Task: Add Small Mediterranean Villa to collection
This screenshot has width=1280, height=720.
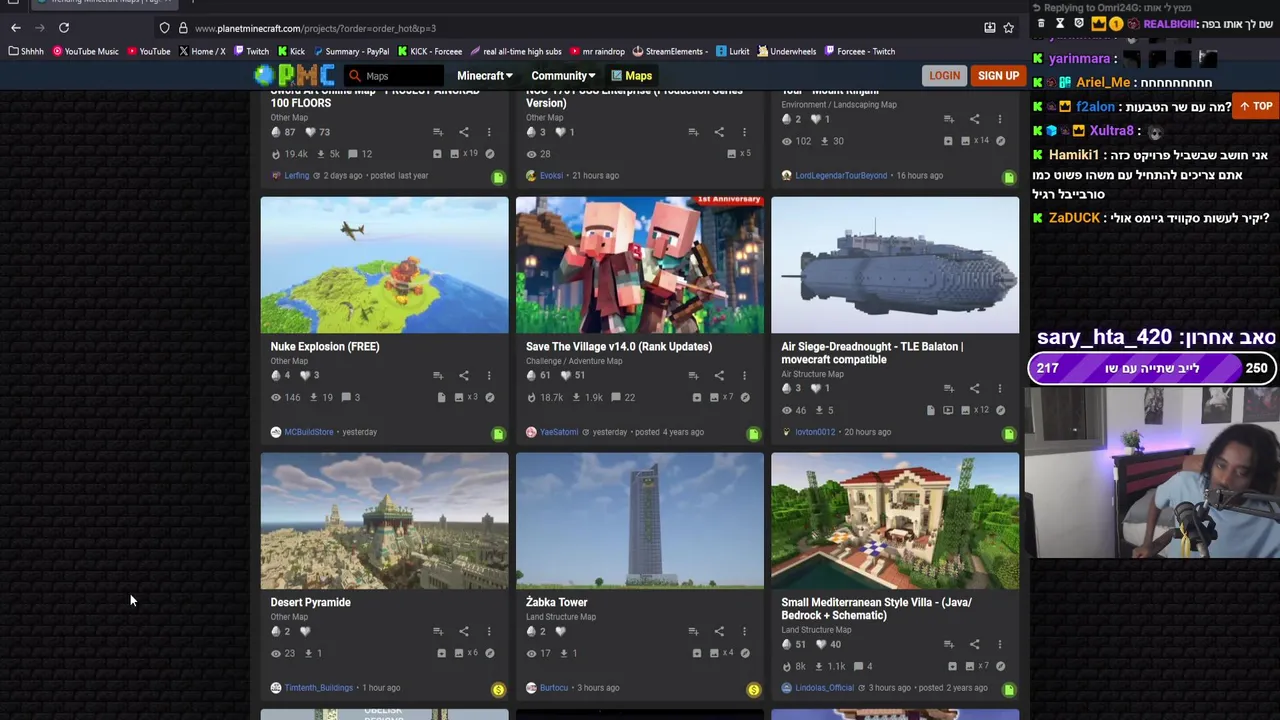Action: (949, 644)
